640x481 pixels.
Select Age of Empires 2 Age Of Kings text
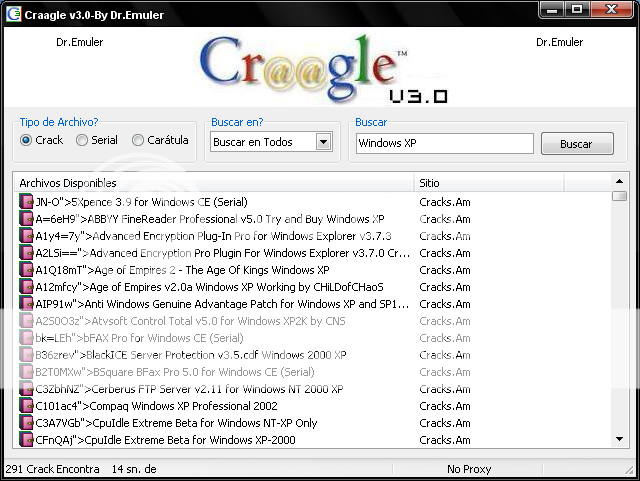pyautogui.click(x=182, y=270)
